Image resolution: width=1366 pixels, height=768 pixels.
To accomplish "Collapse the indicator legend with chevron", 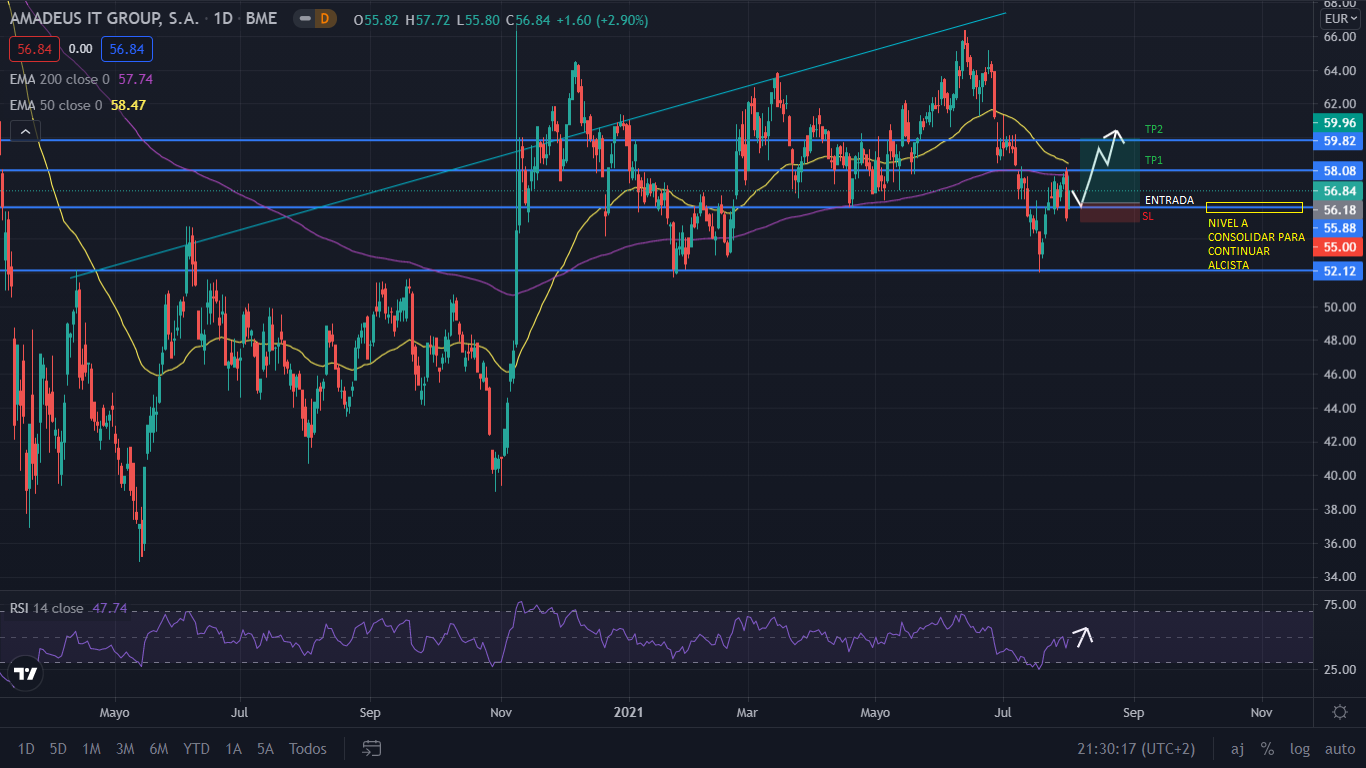I will click(24, 131).
